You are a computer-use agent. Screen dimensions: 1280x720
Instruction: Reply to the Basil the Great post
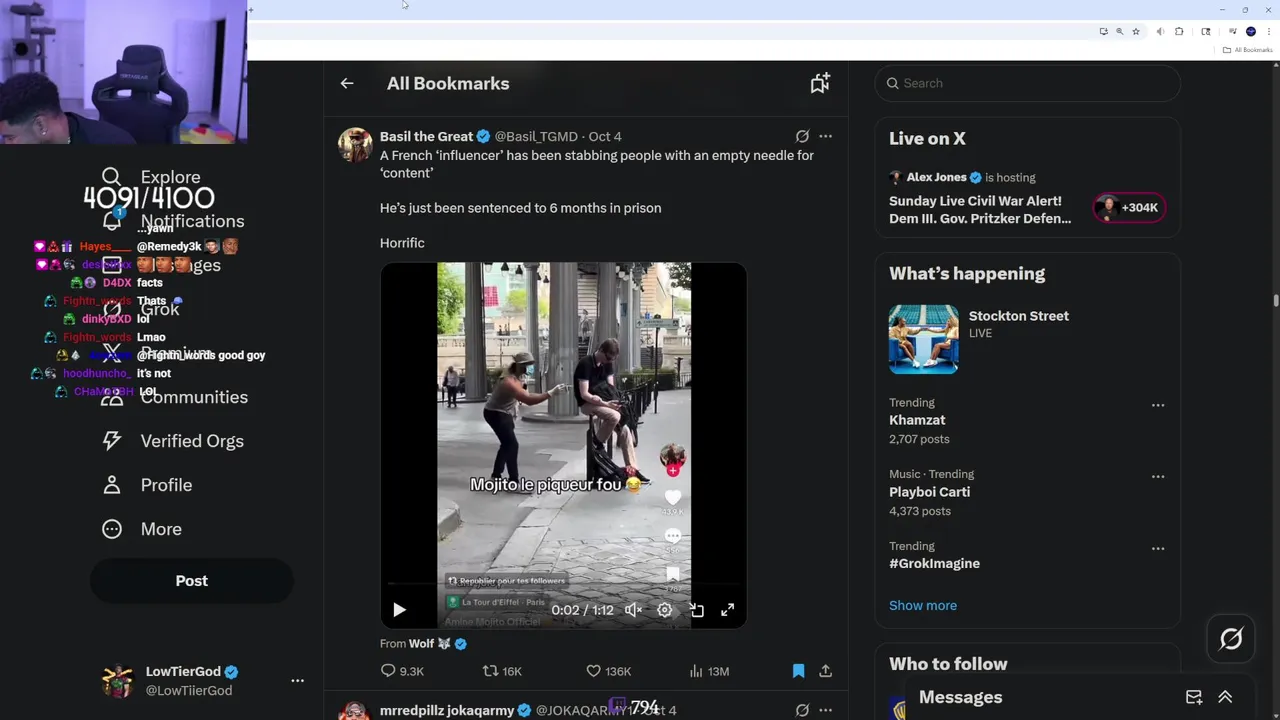point(402,671)
